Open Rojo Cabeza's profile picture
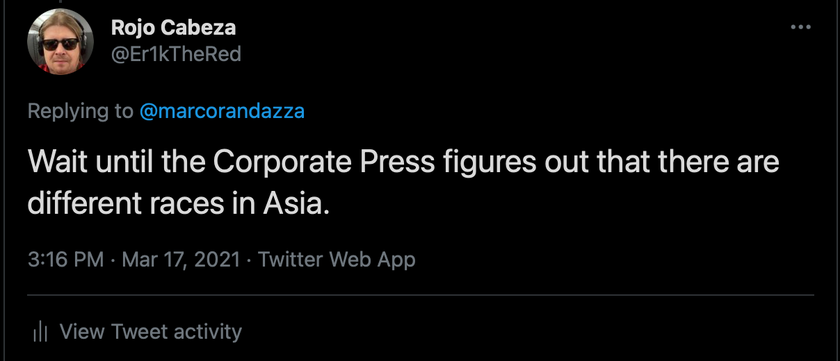Viewport: 840px width, 361px height. 61,42
